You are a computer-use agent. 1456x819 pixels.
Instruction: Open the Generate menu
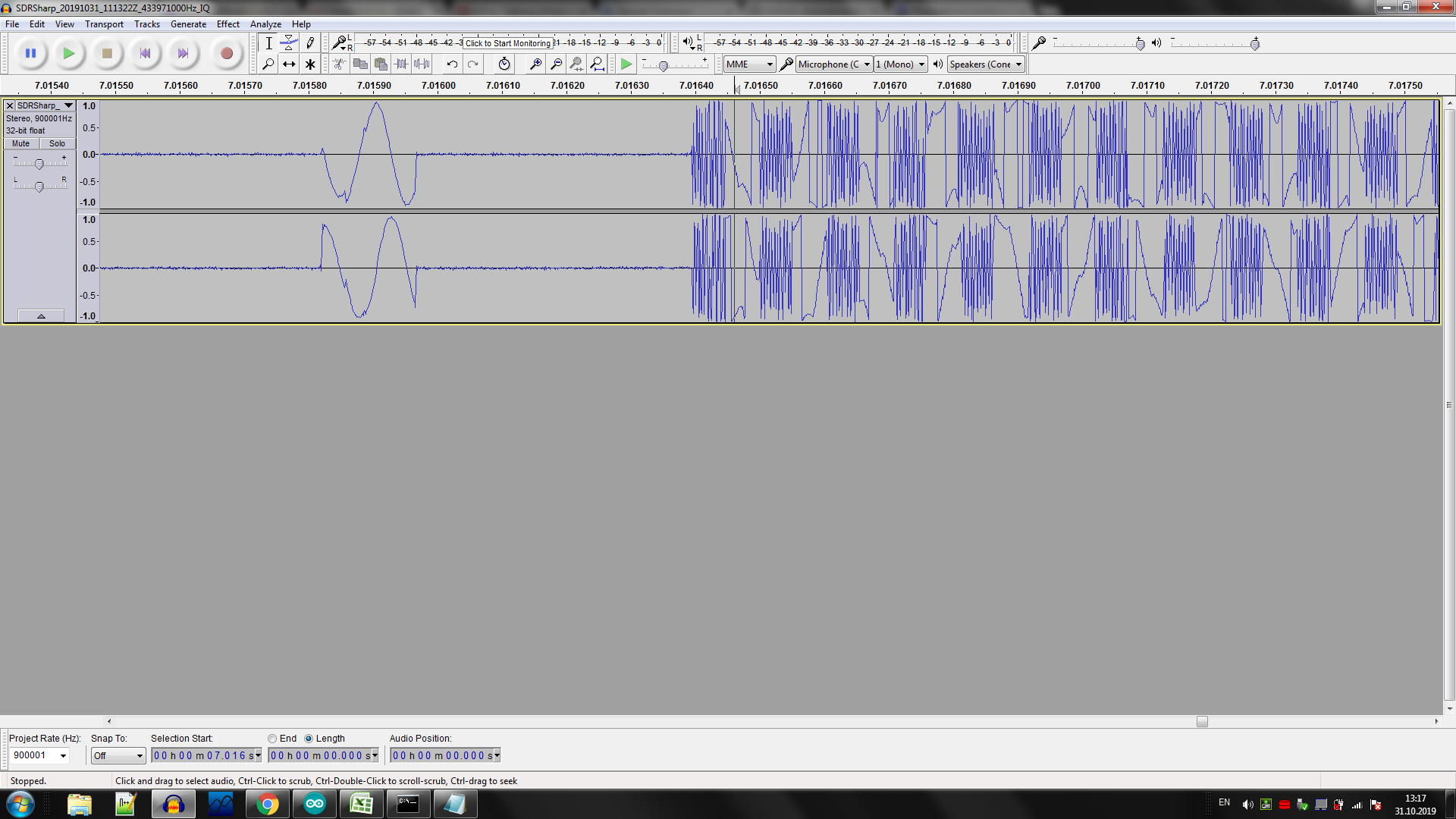(188, 24)
